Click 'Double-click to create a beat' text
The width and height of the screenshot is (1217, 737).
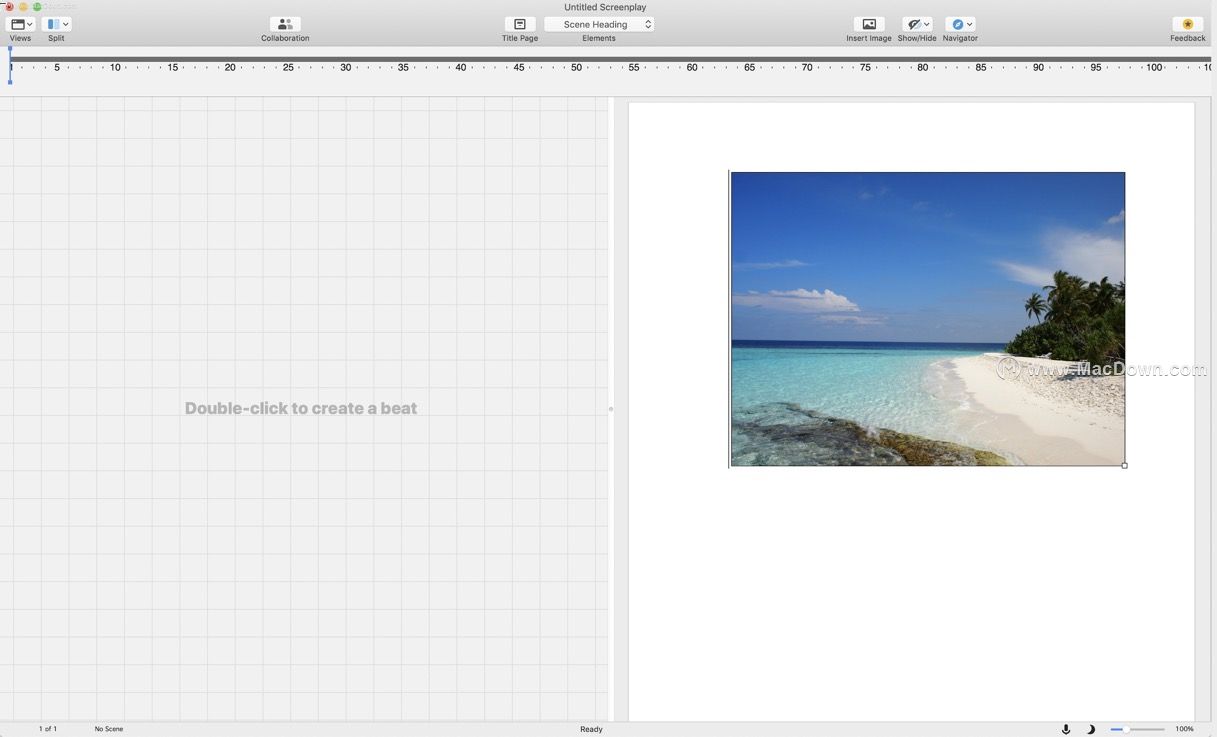[x=301, y=408]
